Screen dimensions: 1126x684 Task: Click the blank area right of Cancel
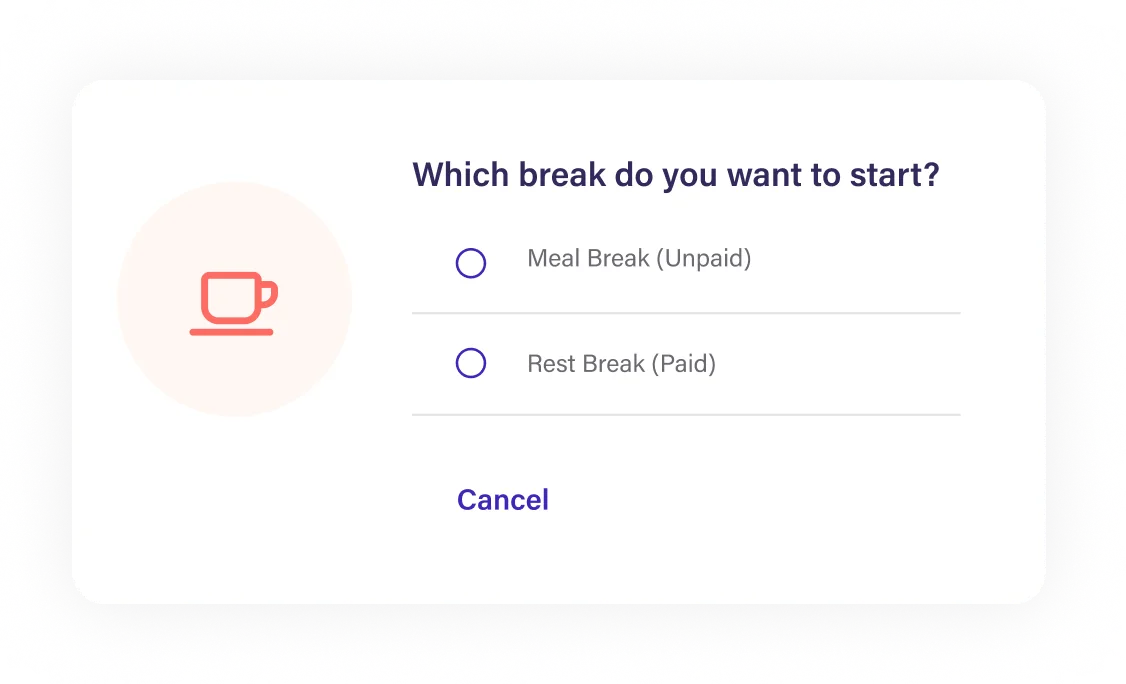coord(754,500)
